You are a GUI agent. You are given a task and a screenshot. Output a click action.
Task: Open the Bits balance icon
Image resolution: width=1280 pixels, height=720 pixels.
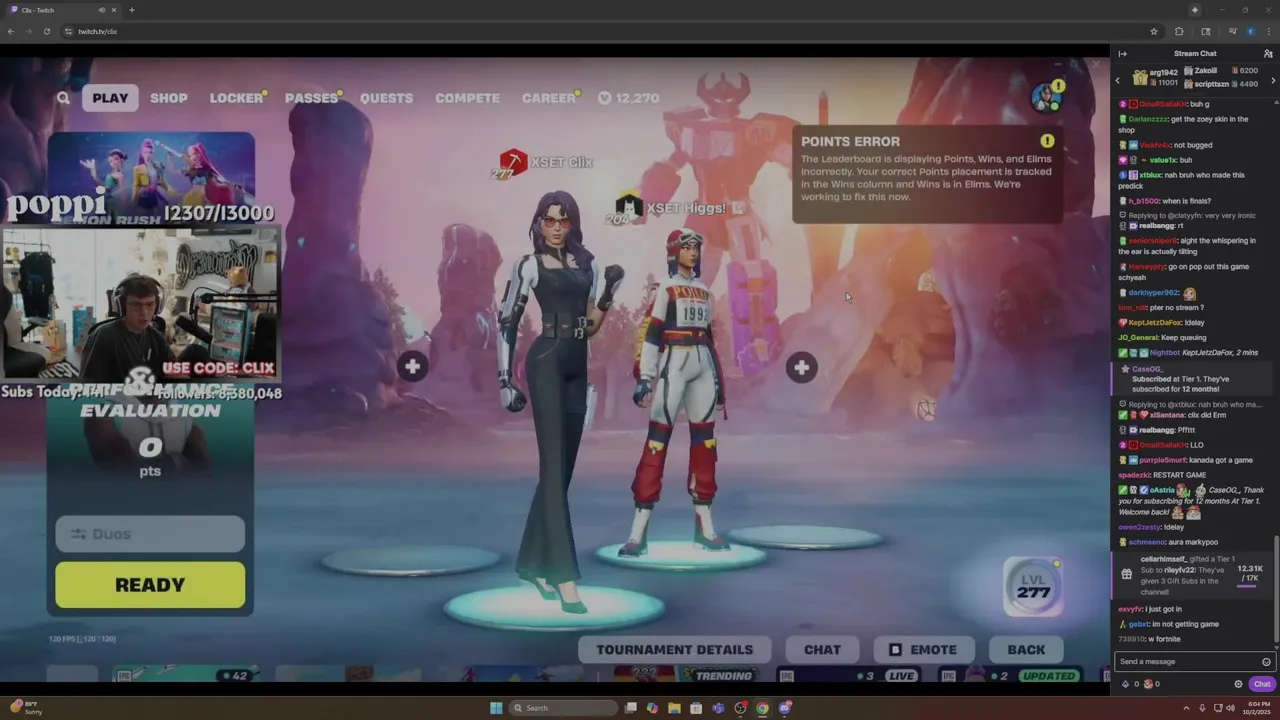click(1126, 684)
